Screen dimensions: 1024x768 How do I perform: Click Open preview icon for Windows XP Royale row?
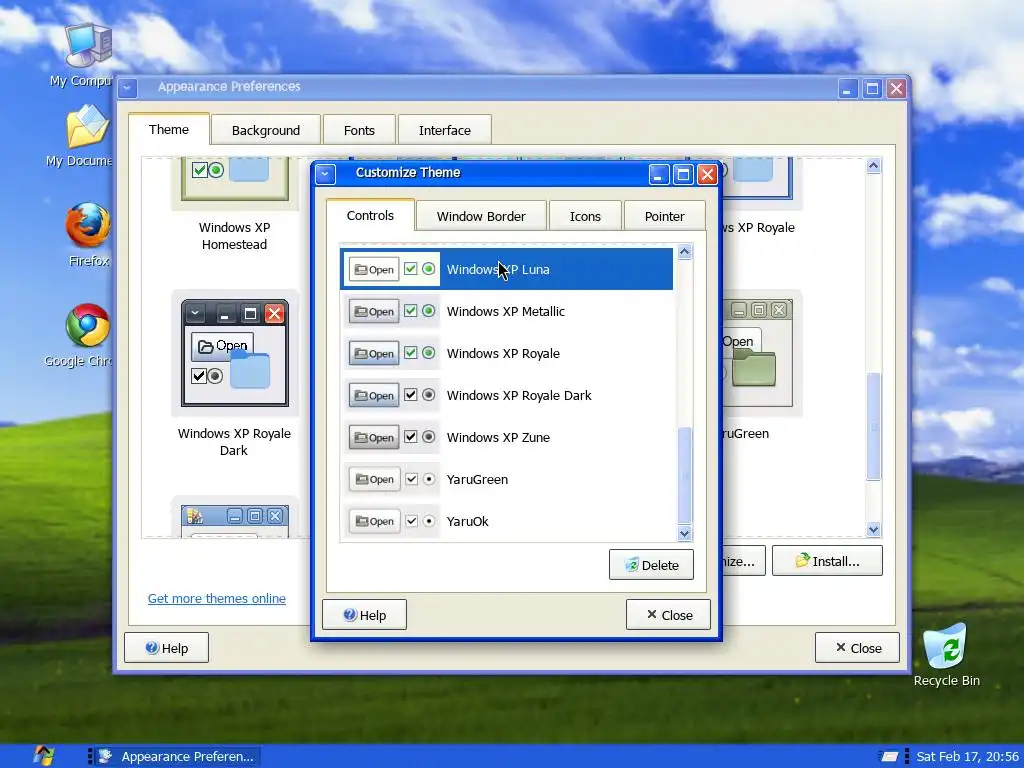[x=374, y=353]
